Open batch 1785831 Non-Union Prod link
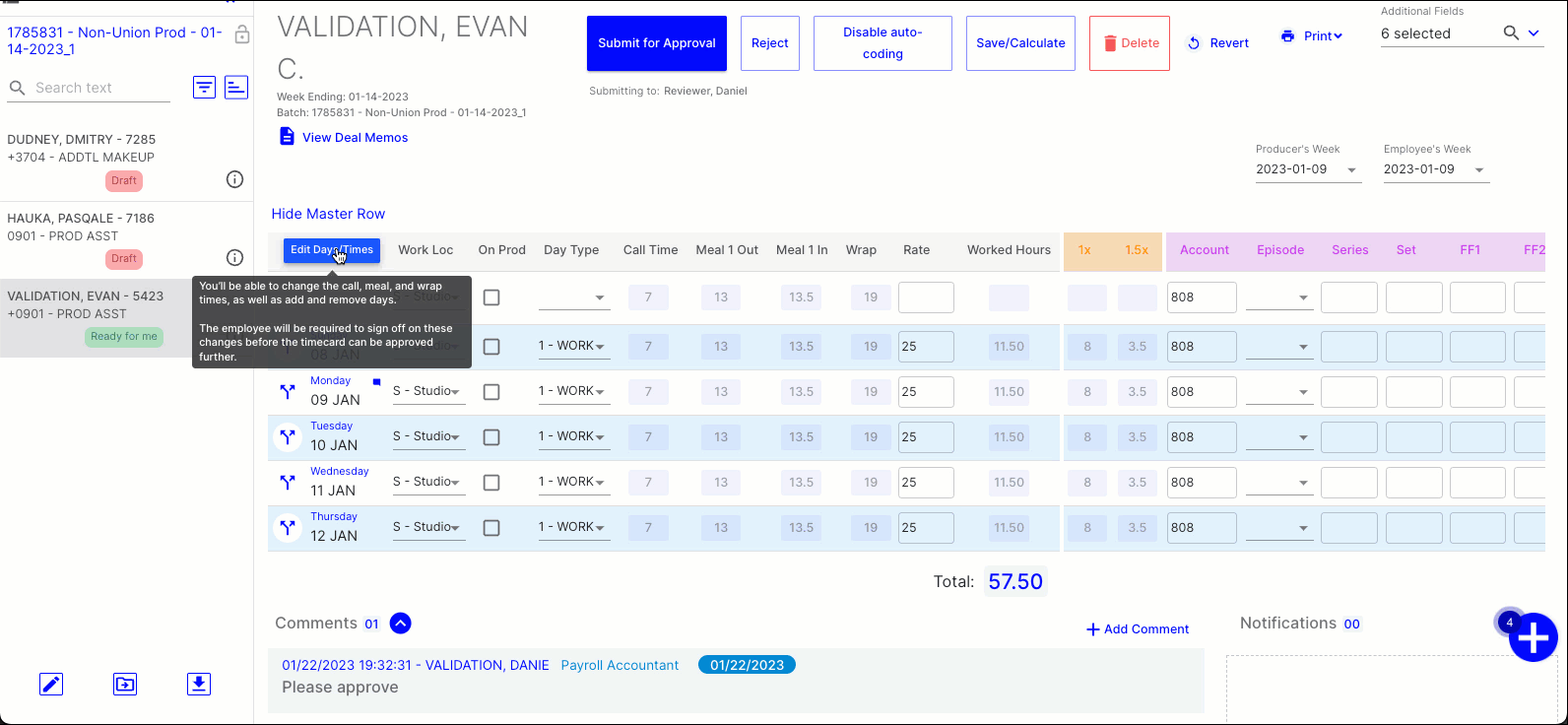Image resolution: width=1568 pixels, height=725 pixels. coord(115,40)
